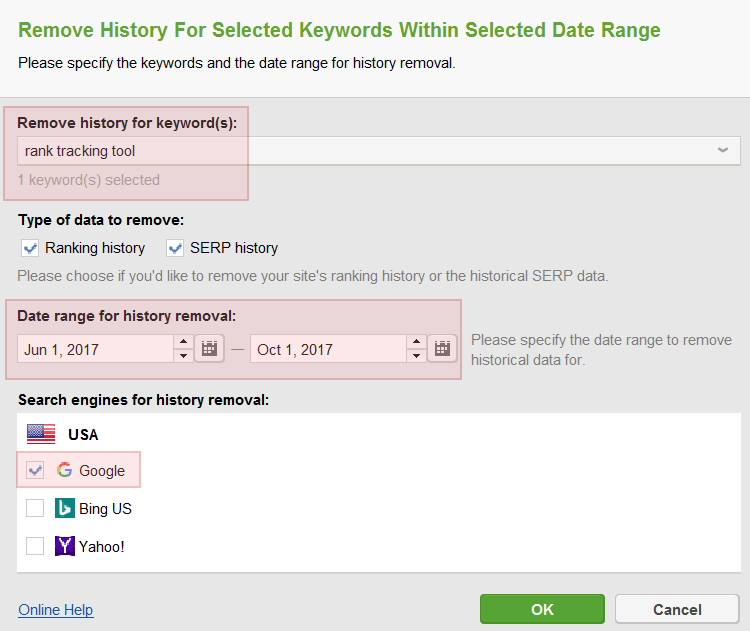Image resolution: width=750 pixels, height=631 pixels.
Task: Expand the keywords dropdown arrow
Action: (x=723, y=150)
